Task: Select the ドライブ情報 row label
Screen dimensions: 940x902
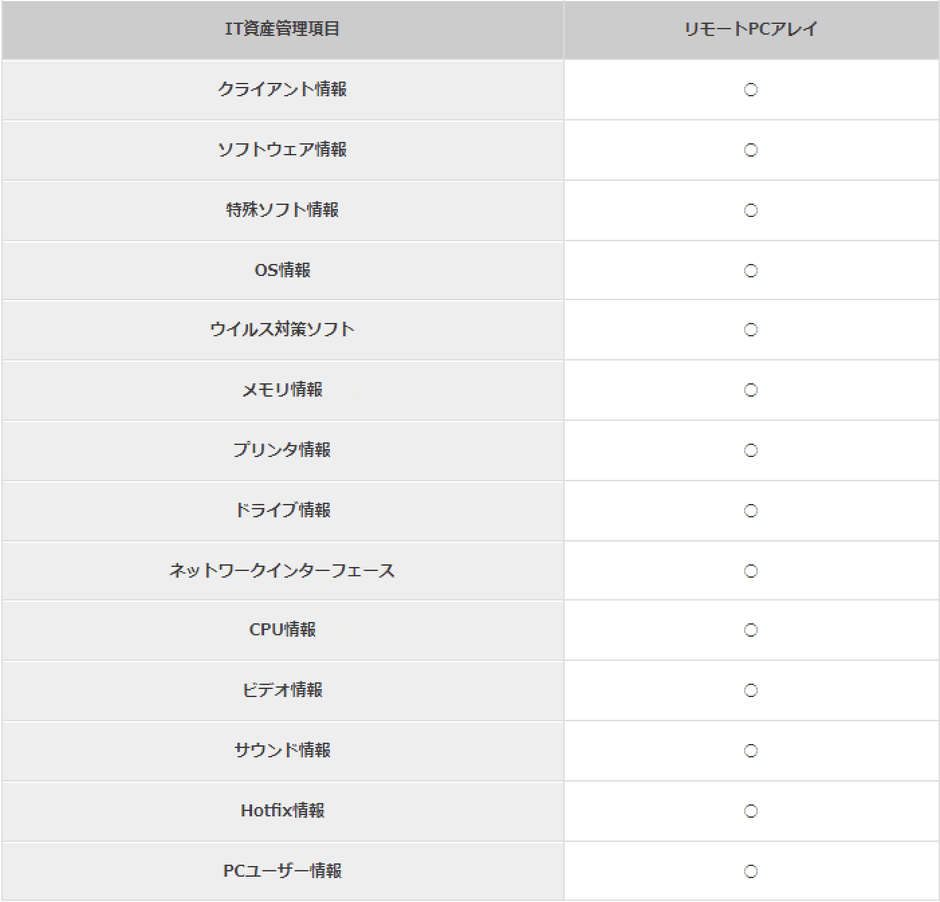Action: (x=282, y=510)
